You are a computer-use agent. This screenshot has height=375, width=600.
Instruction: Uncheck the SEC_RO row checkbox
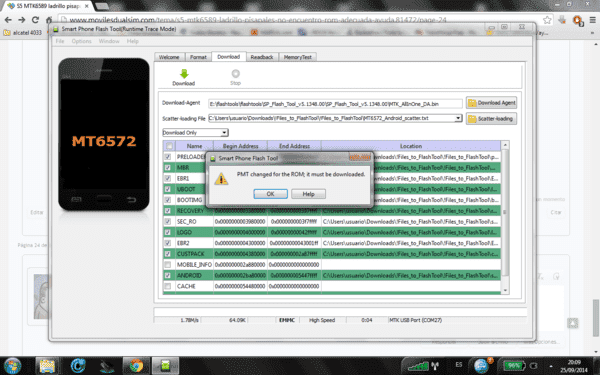click(x=168, y=222)
